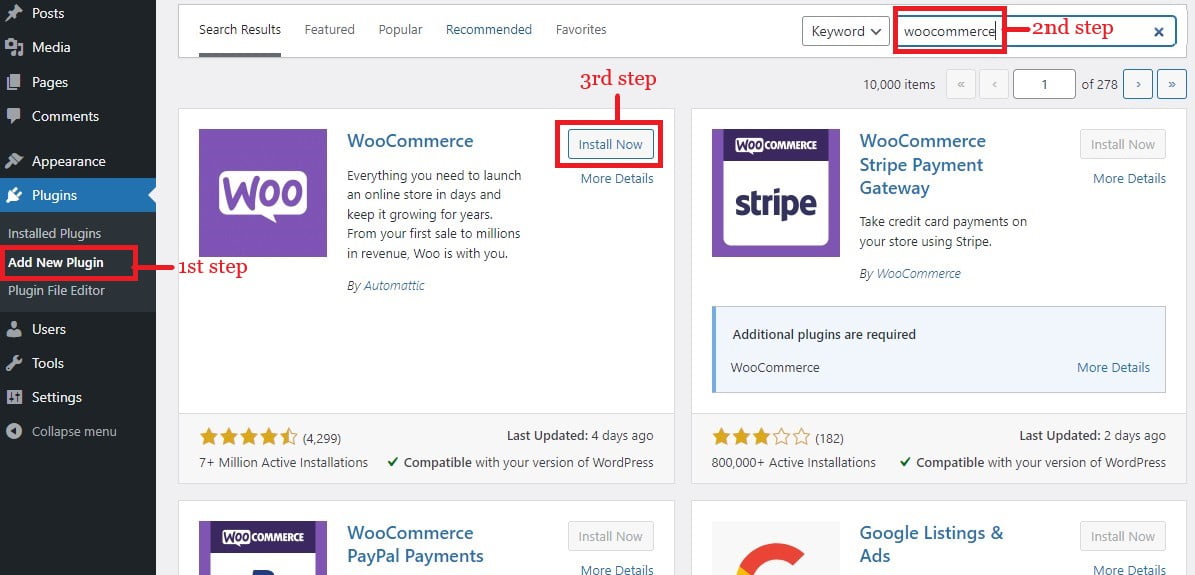
Task: Click the Settings sliders icon
Action: [14, 397]
